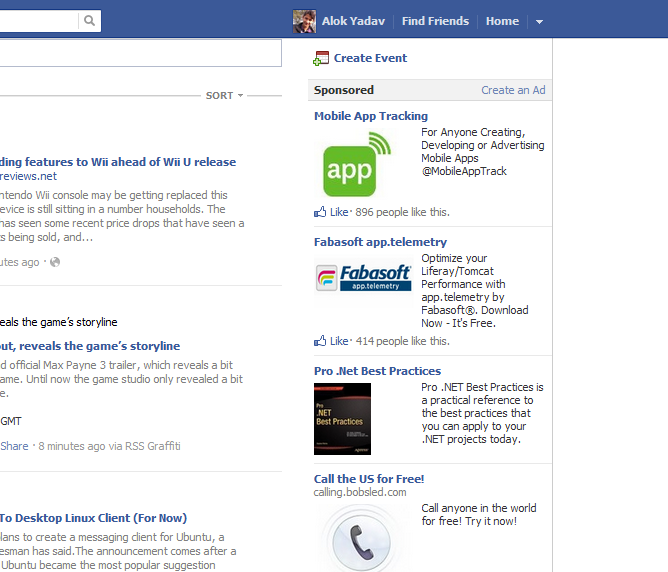Open Desktop Linux Client article link
This screenshot has height=572, width=668.
tap(93, 518)
